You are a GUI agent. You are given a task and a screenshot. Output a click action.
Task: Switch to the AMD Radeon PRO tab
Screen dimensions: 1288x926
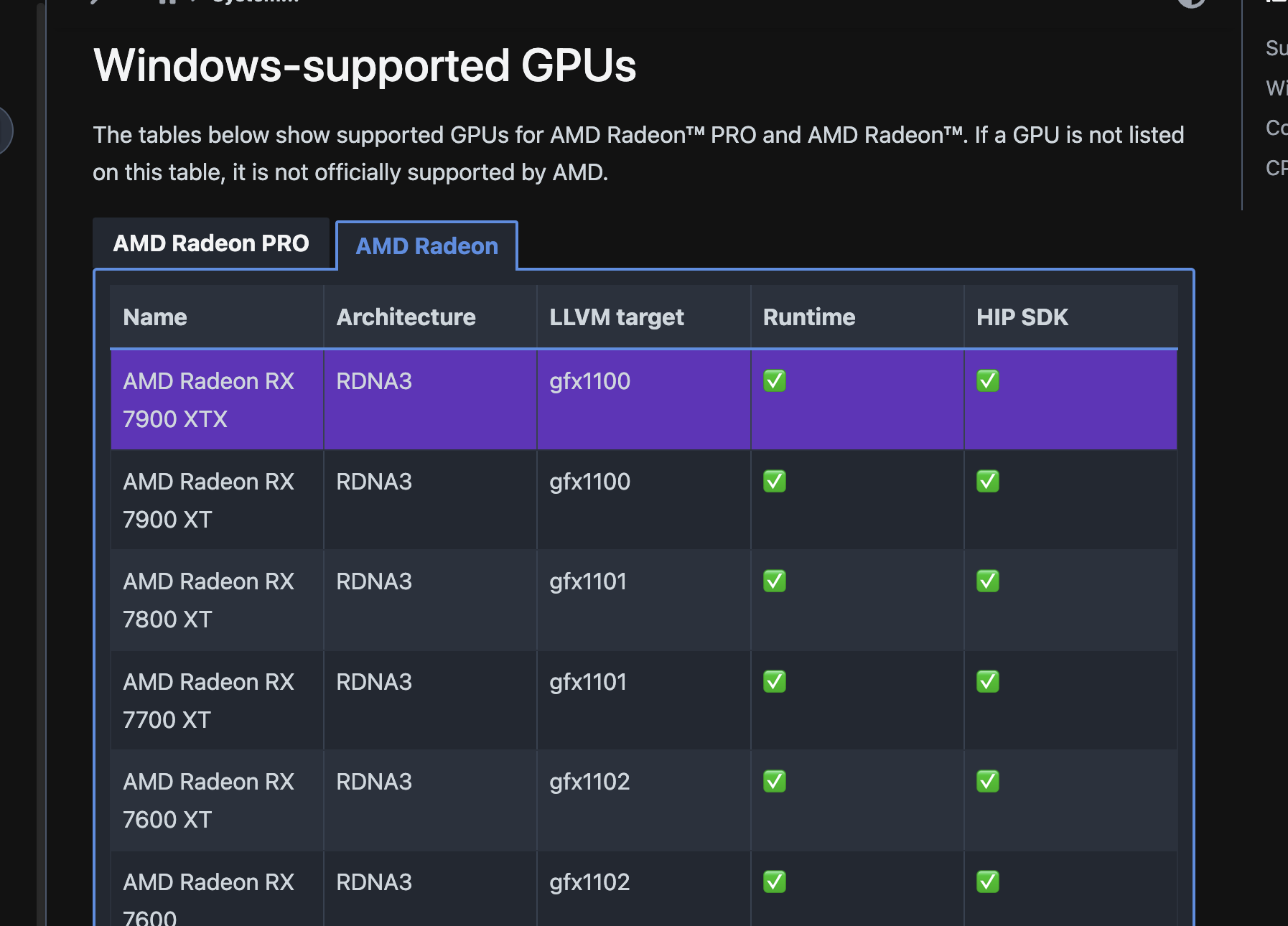click(211, 243)
